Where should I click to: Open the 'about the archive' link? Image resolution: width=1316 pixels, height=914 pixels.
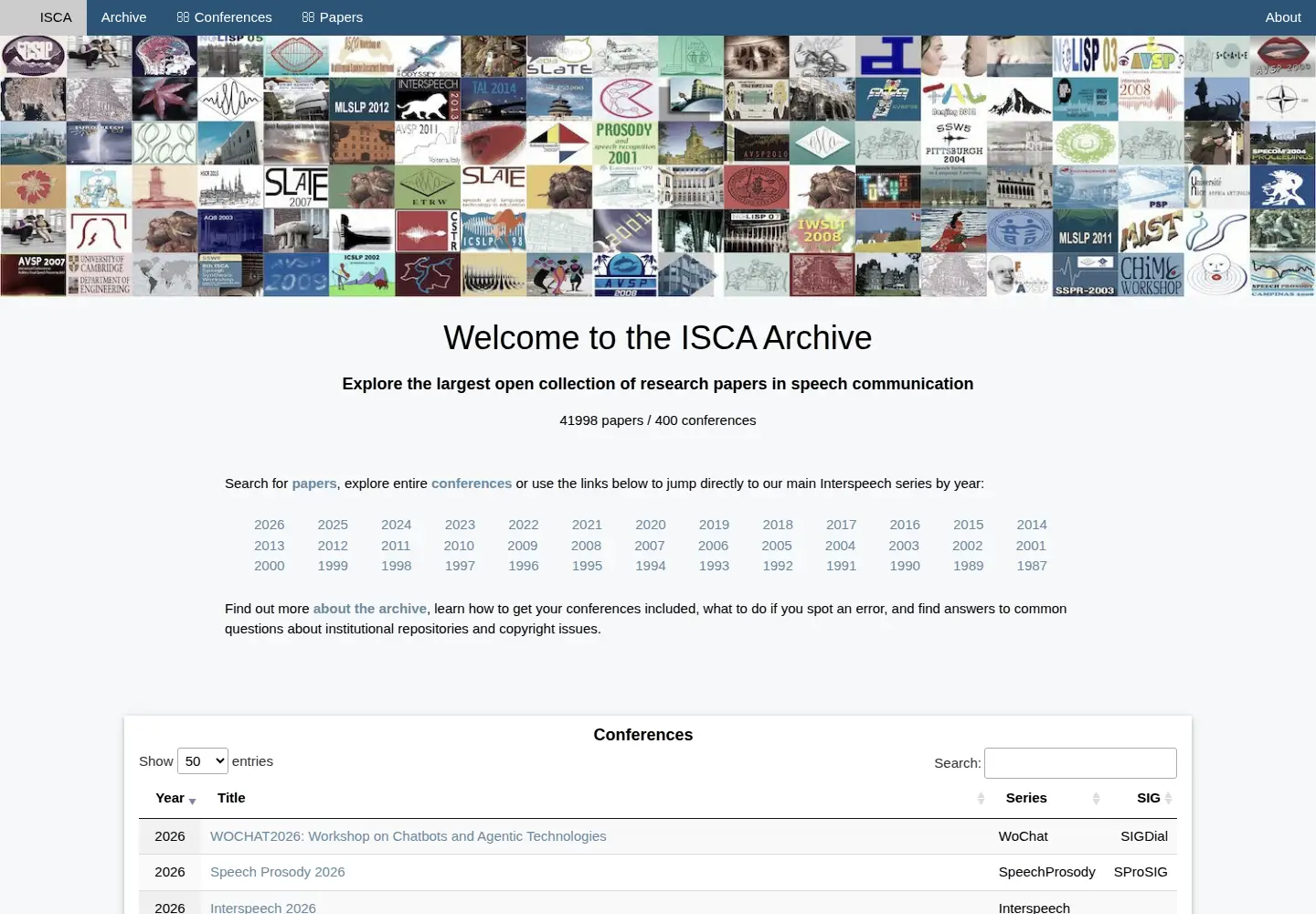click(x=370, y=609)
